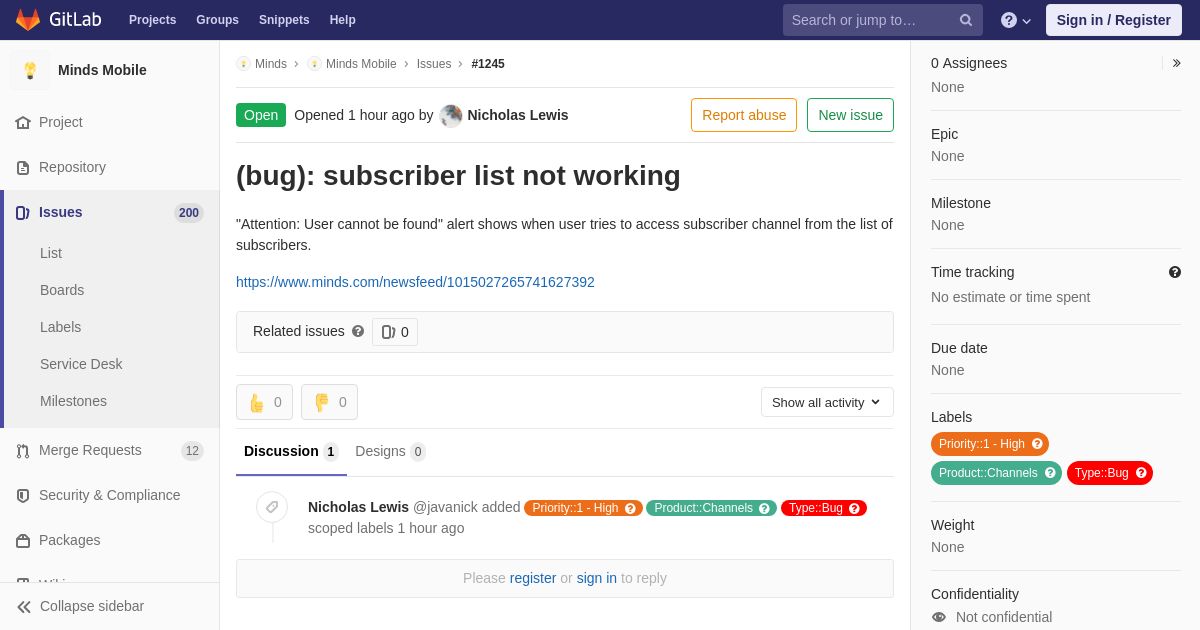The image size is (1200, 630).
Task: Click the Security & Compliance shield icon
Action: 23,495
